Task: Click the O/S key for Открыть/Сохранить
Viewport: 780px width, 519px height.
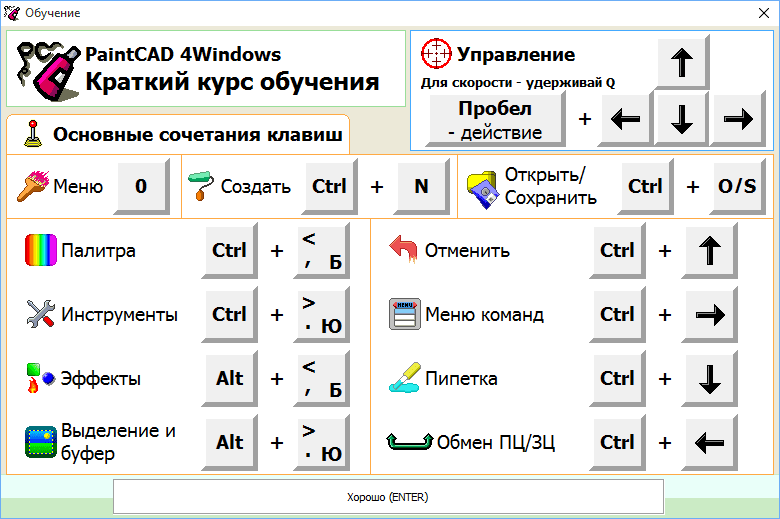Action: click(737, 186)
